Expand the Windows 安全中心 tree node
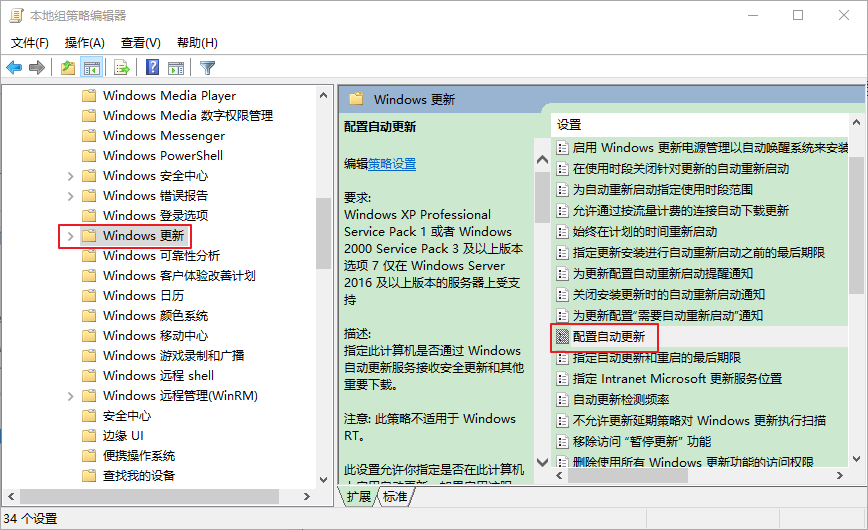Viewport: 868px width, 530px height. 70,176
